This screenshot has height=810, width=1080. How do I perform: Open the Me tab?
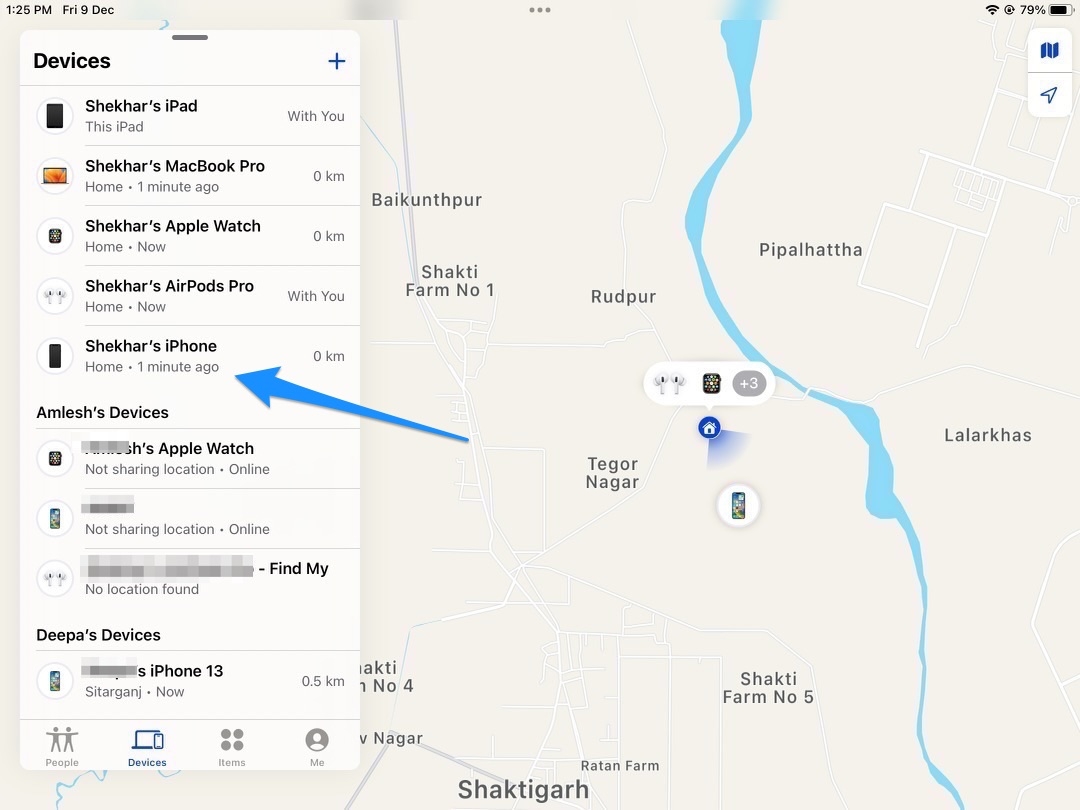(317, 747)
